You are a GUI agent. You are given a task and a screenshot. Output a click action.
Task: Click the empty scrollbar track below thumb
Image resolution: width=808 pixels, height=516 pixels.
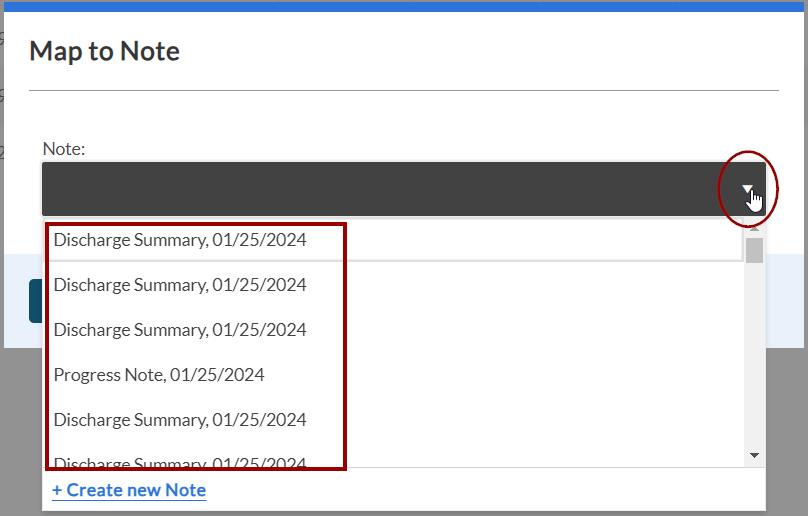click(754, 360)
